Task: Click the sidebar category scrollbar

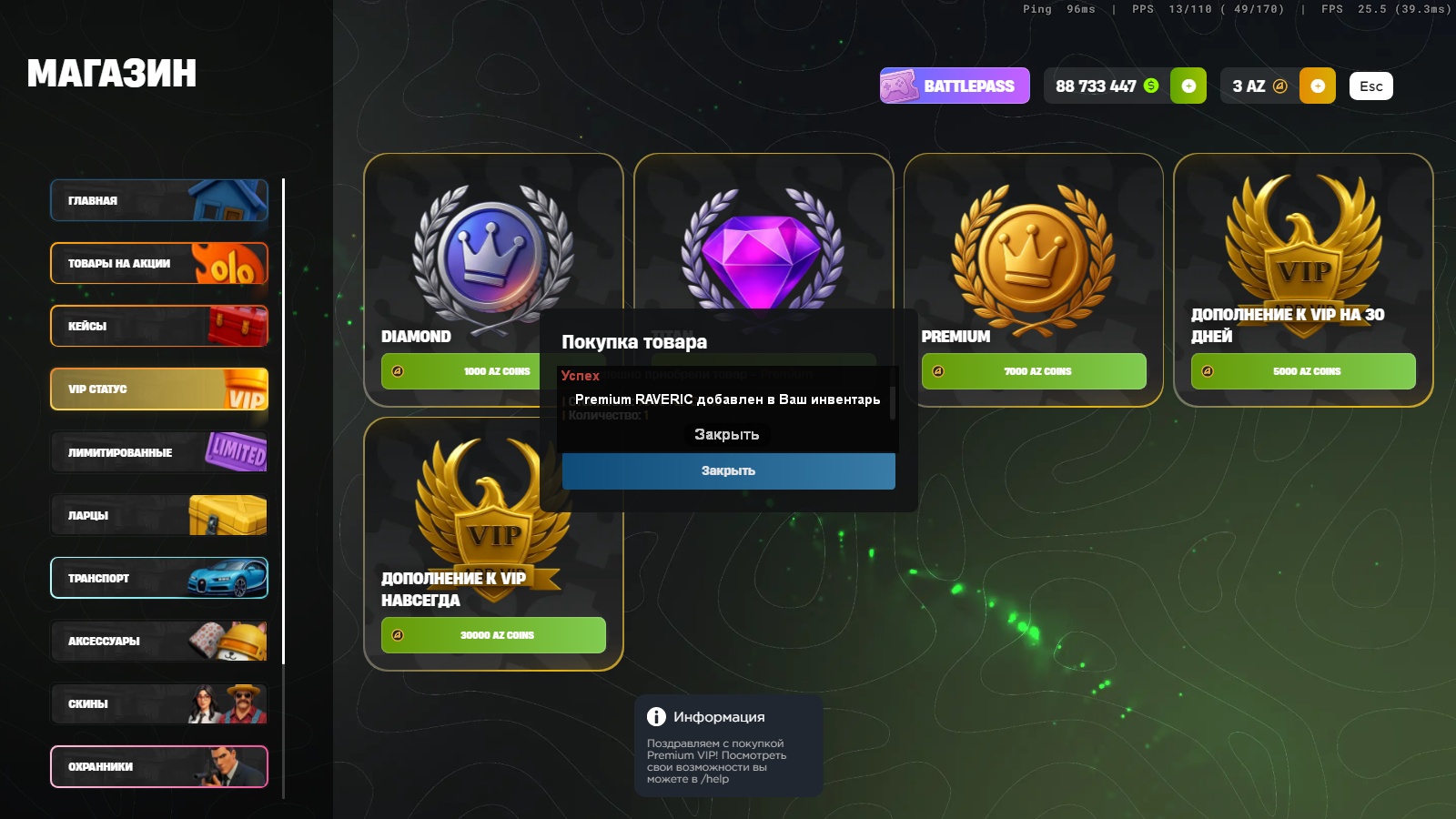Action: click(284, 421)
